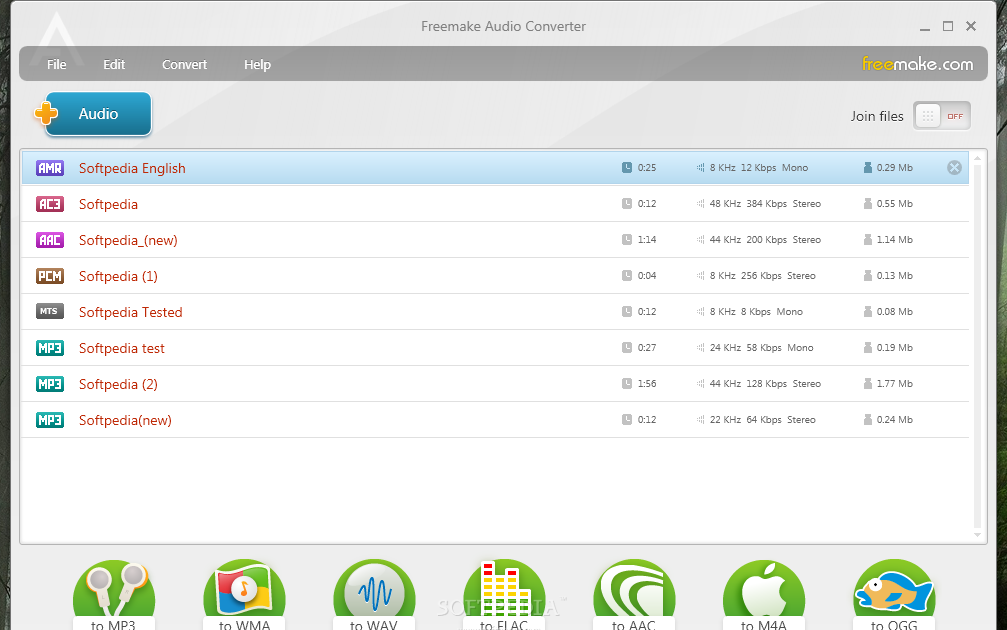Screen dimensions: 1007x630
Task: Click the size icon on Softpedia(new) row
Action: click(x=868, y=419)
